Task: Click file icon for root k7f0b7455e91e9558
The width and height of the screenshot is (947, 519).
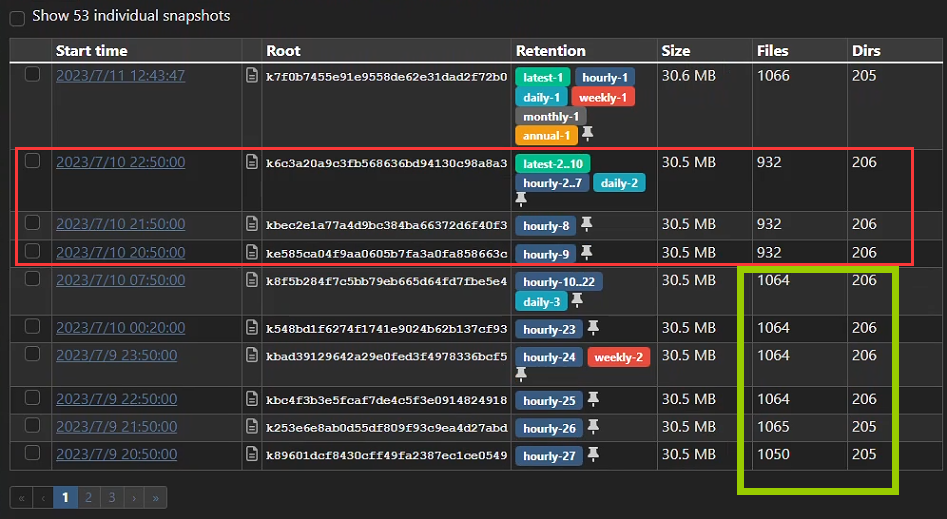Action: (x=253, y=76)
